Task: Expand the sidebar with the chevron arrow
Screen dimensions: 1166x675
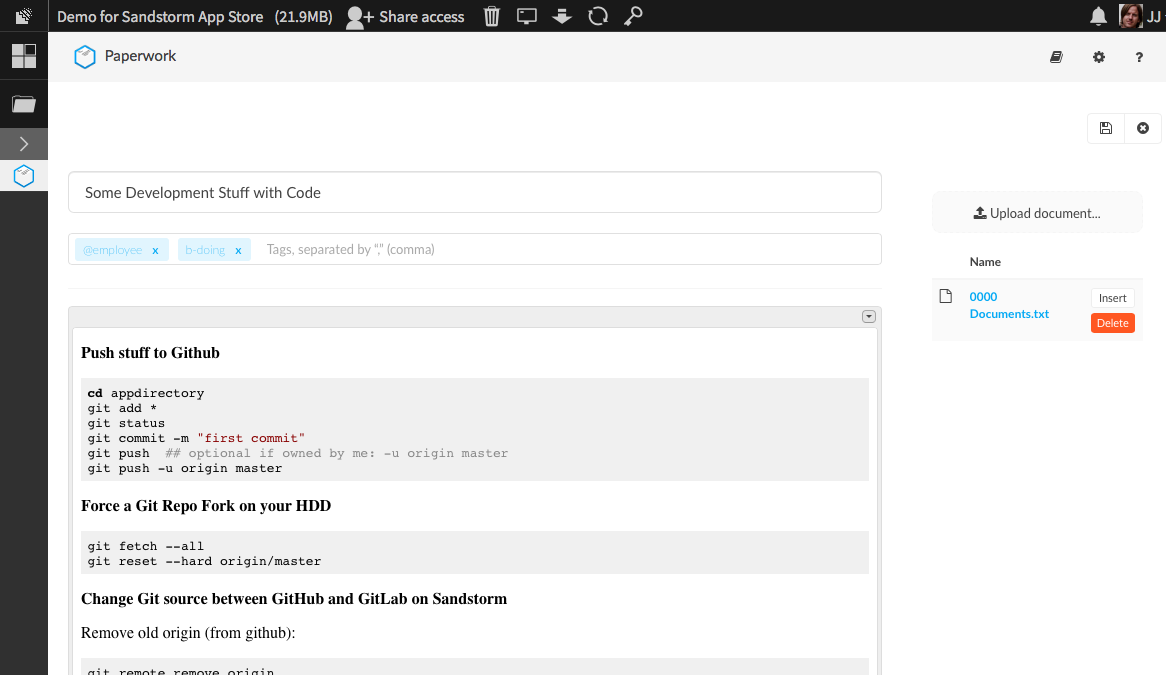Action: pos(24,143)
